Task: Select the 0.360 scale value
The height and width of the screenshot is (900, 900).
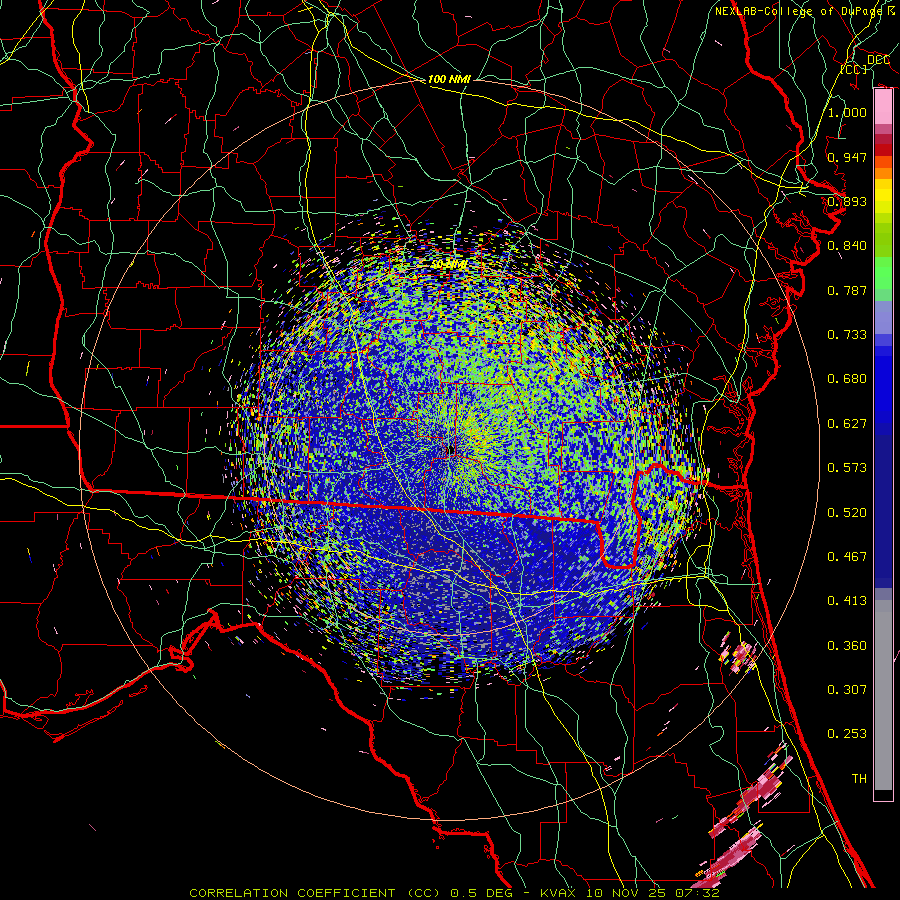Action: [x=847, y=646]
